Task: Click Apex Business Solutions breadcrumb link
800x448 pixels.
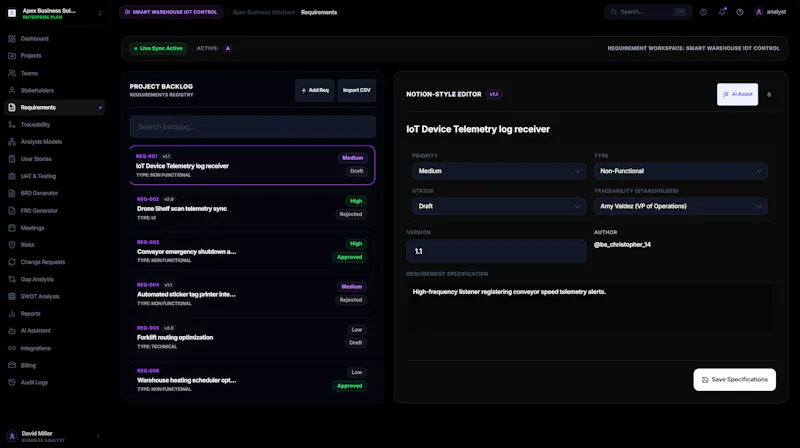Action: click(x=264, y=12)
